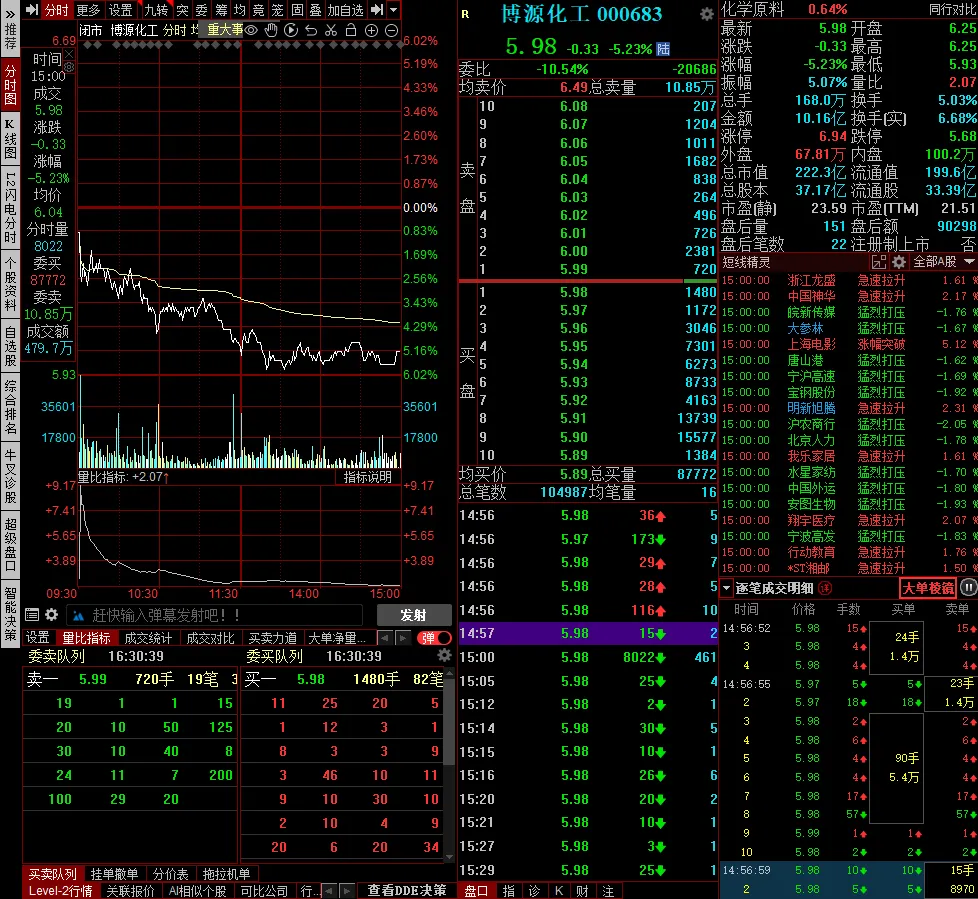Click the 重大事 event label
978x899 pixels.
225,30
